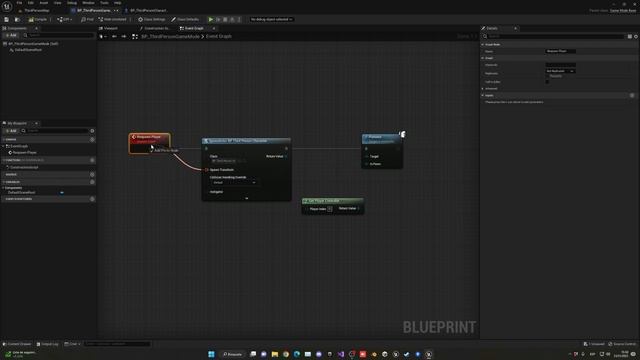Open the Tools menu

pyautogui.click(x=104, y=3)
